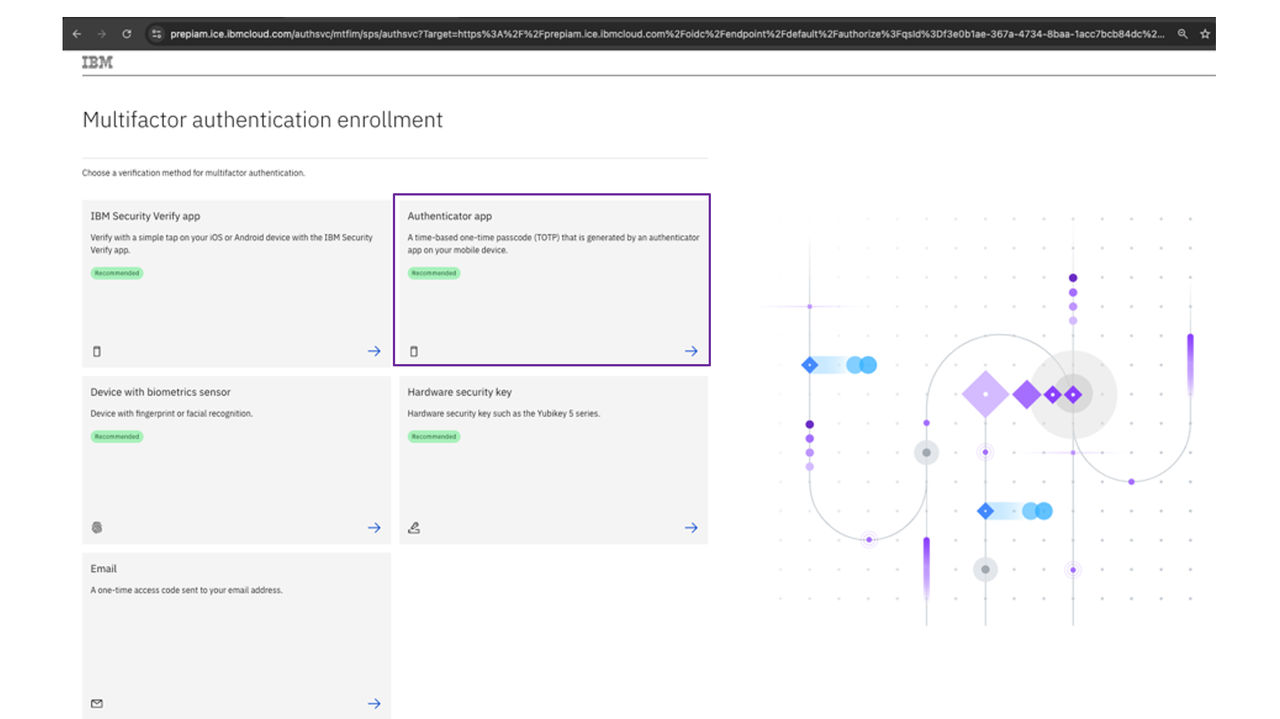Select the IBM Security Verify app title
This screenshot has width=1280, height=719.
tap(145, 216)
